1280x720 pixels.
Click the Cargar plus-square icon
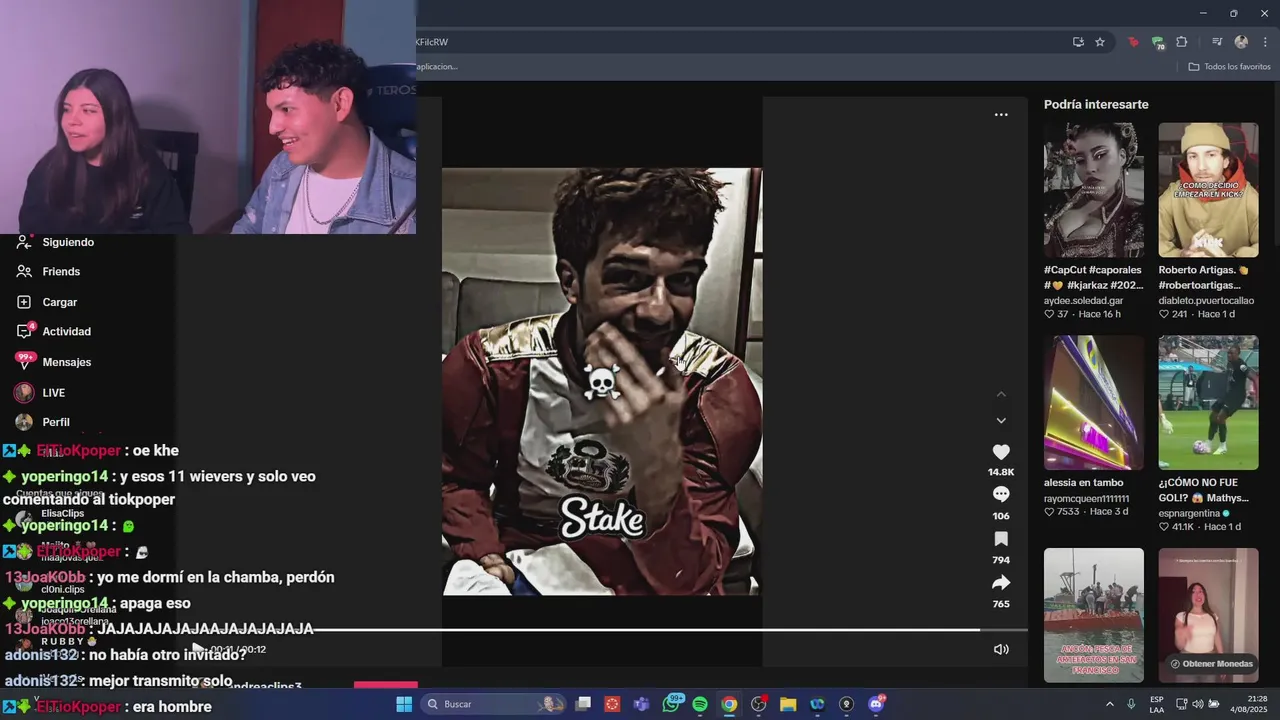coord(24,302)
